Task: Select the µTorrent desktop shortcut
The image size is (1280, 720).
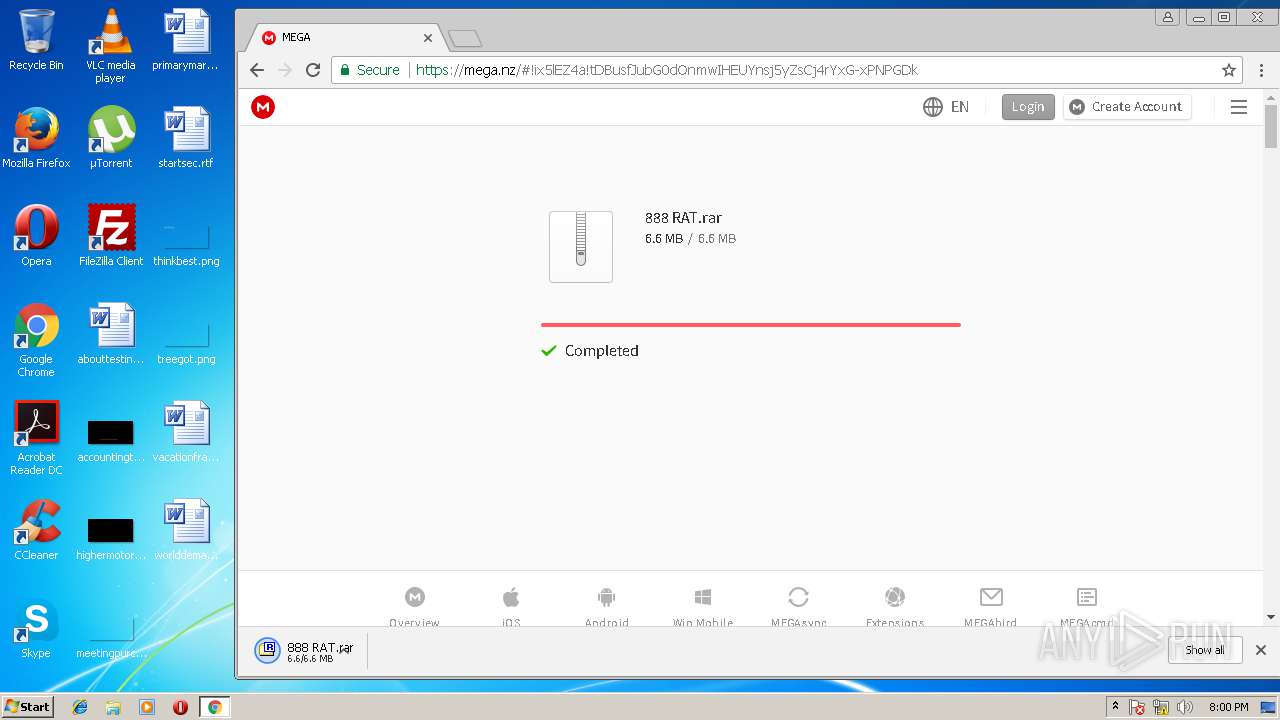Action: pyautogui.click(x=111, y=137)
